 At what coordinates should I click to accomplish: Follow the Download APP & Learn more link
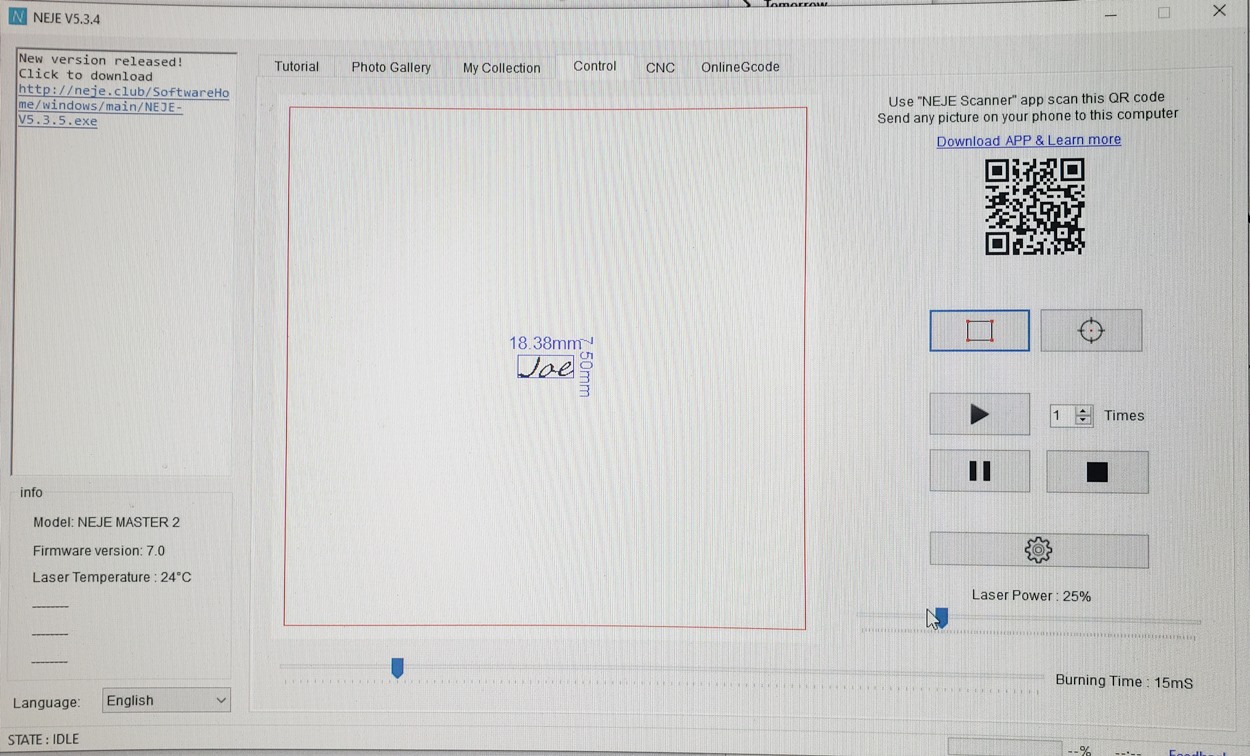1028,140
